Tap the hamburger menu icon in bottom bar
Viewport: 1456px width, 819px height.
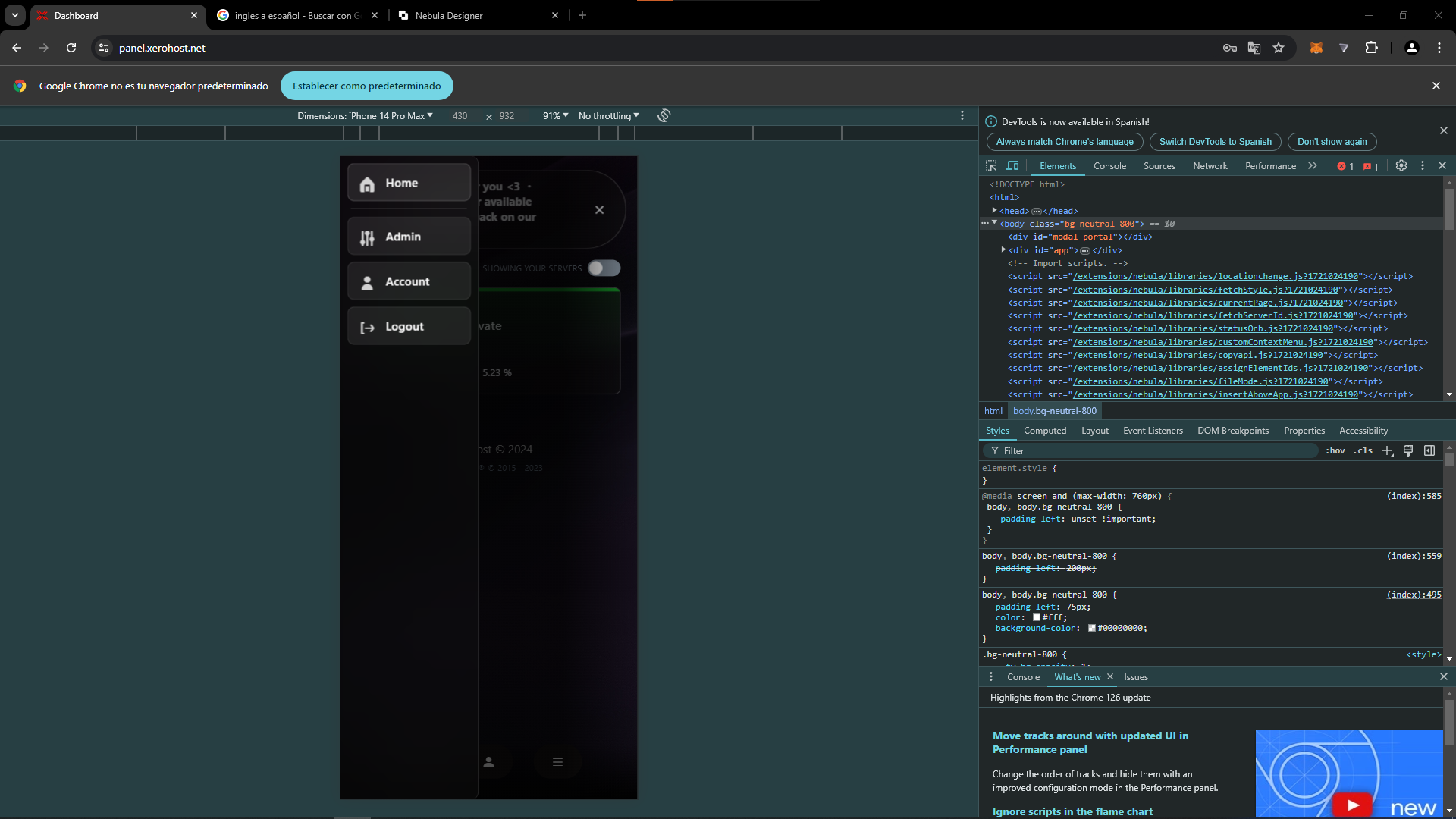pos(557,762)
